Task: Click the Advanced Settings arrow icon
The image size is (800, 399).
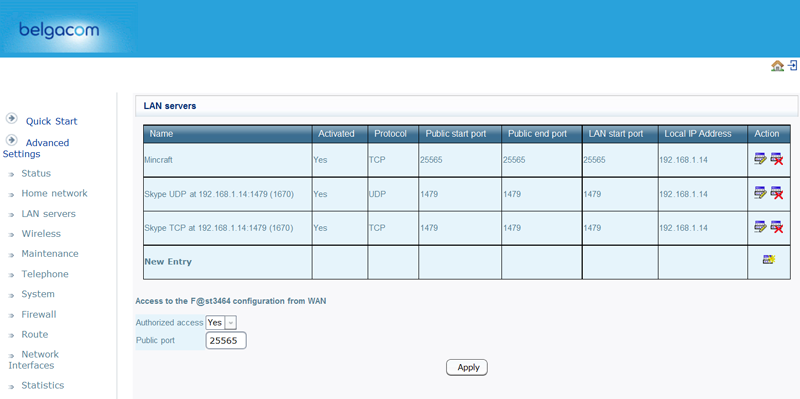Action: click(x=12, y=140)
